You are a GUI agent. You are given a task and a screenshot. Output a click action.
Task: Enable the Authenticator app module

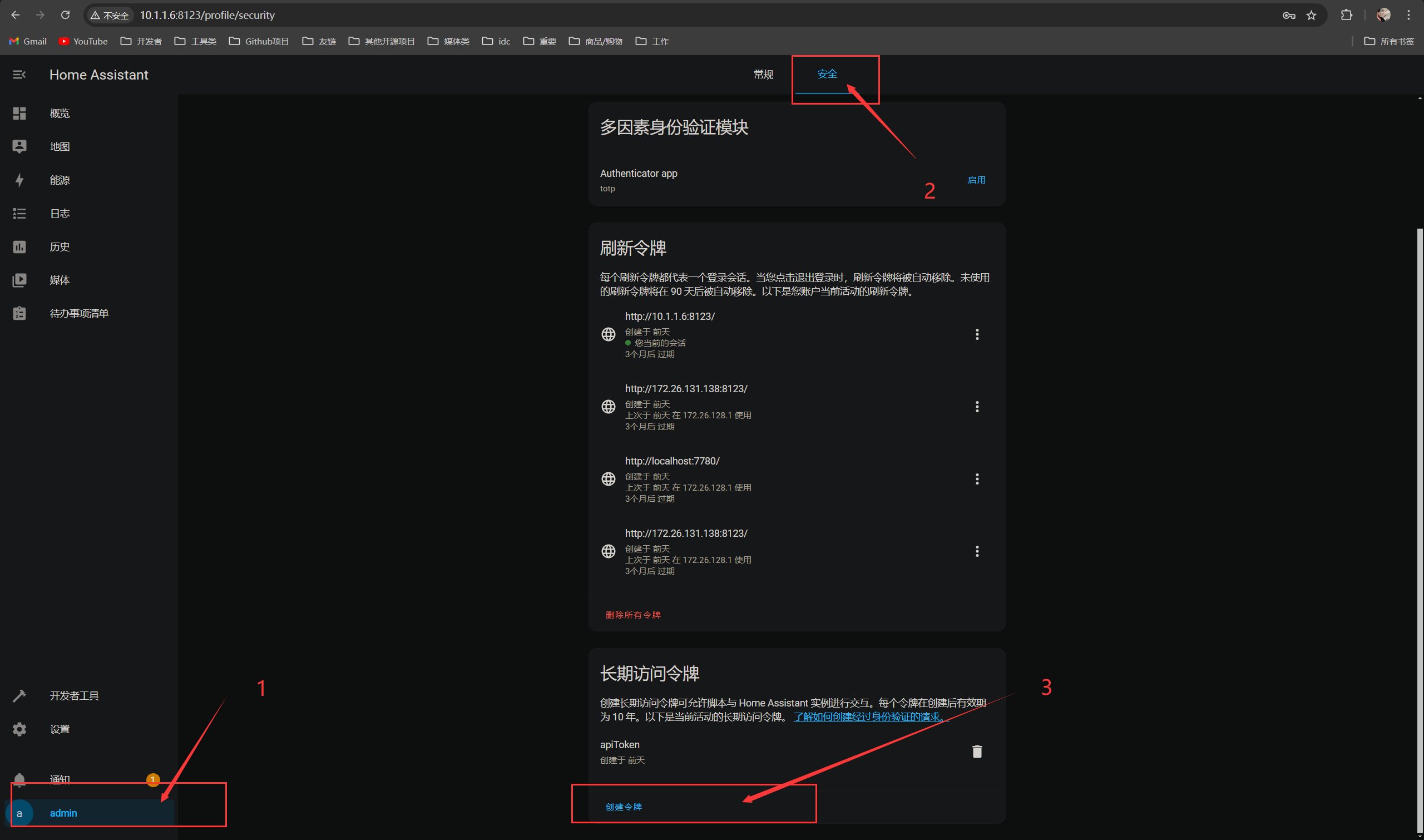click(976, 180)
